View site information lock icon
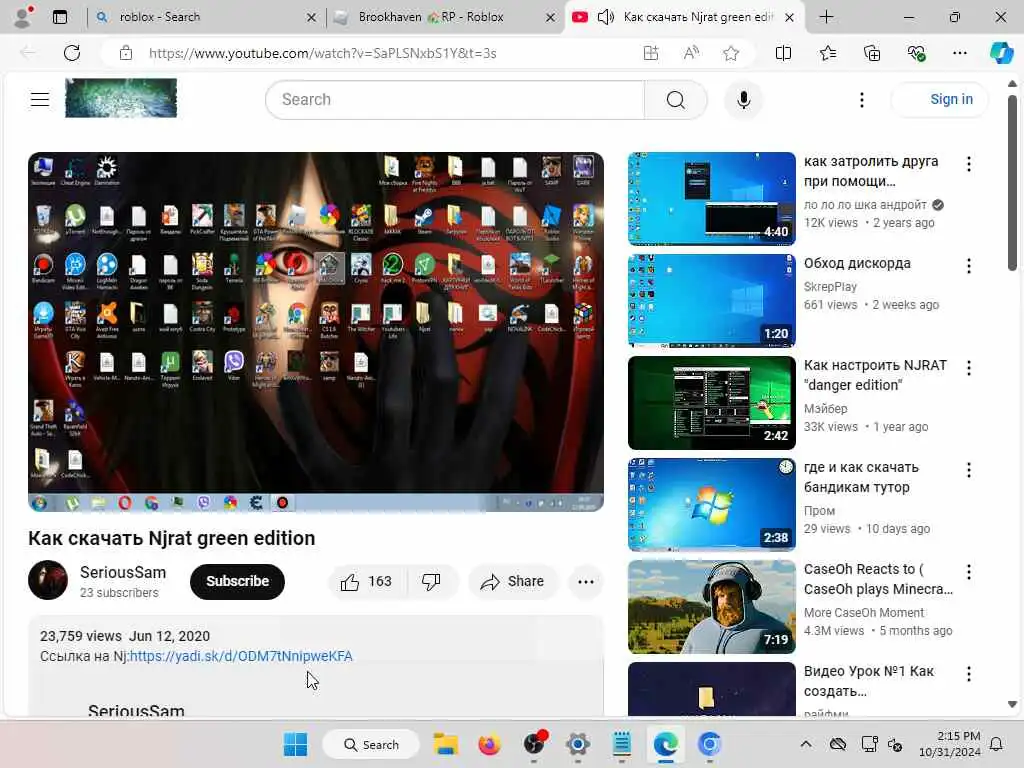1024x768 pixels. [x=126, y=53]
